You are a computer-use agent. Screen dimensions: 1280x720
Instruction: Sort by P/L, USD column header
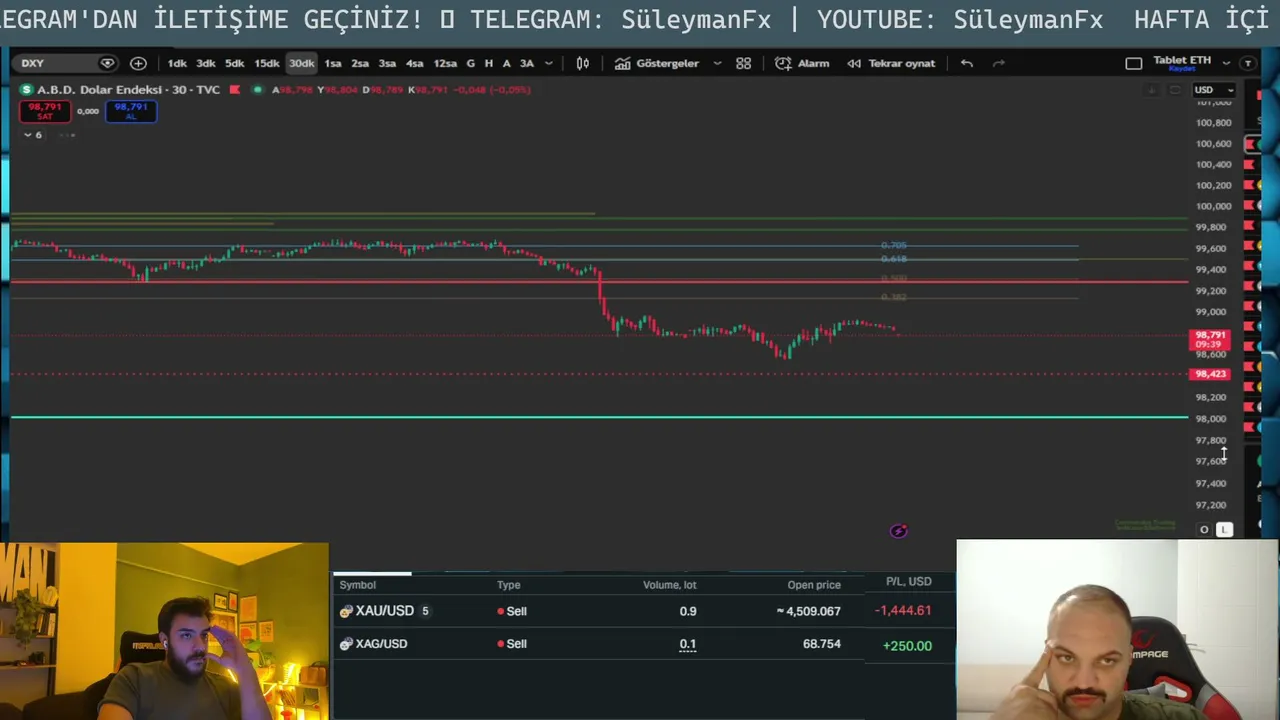pos(908,581)
